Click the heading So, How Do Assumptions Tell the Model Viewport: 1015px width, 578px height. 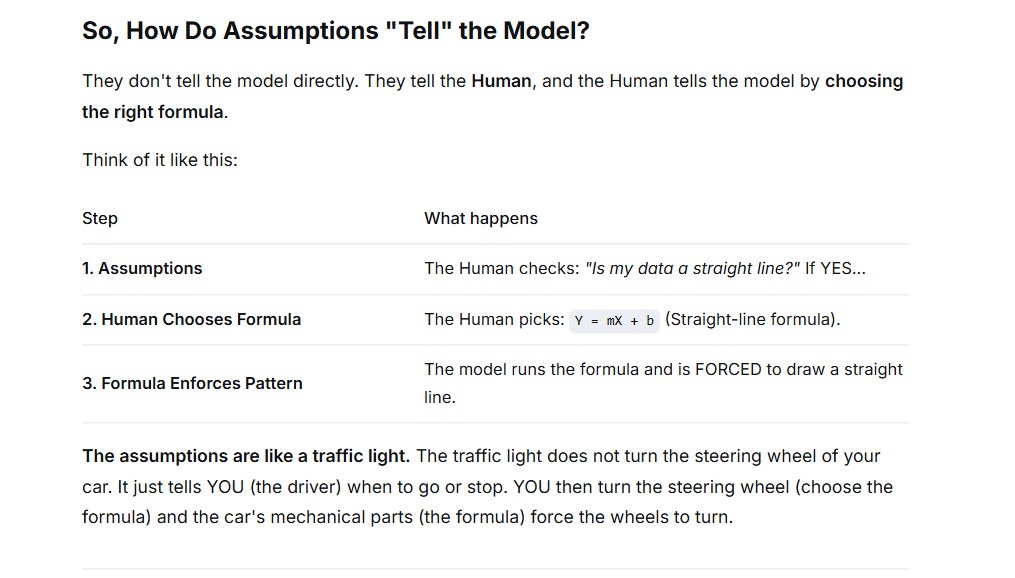pos(335,31)
